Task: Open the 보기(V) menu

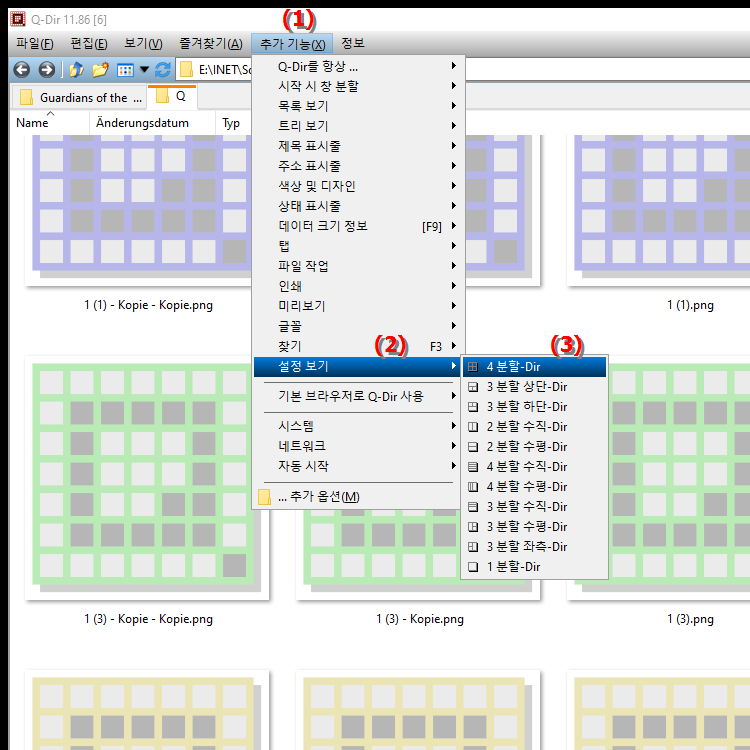Action: [143, 44]
